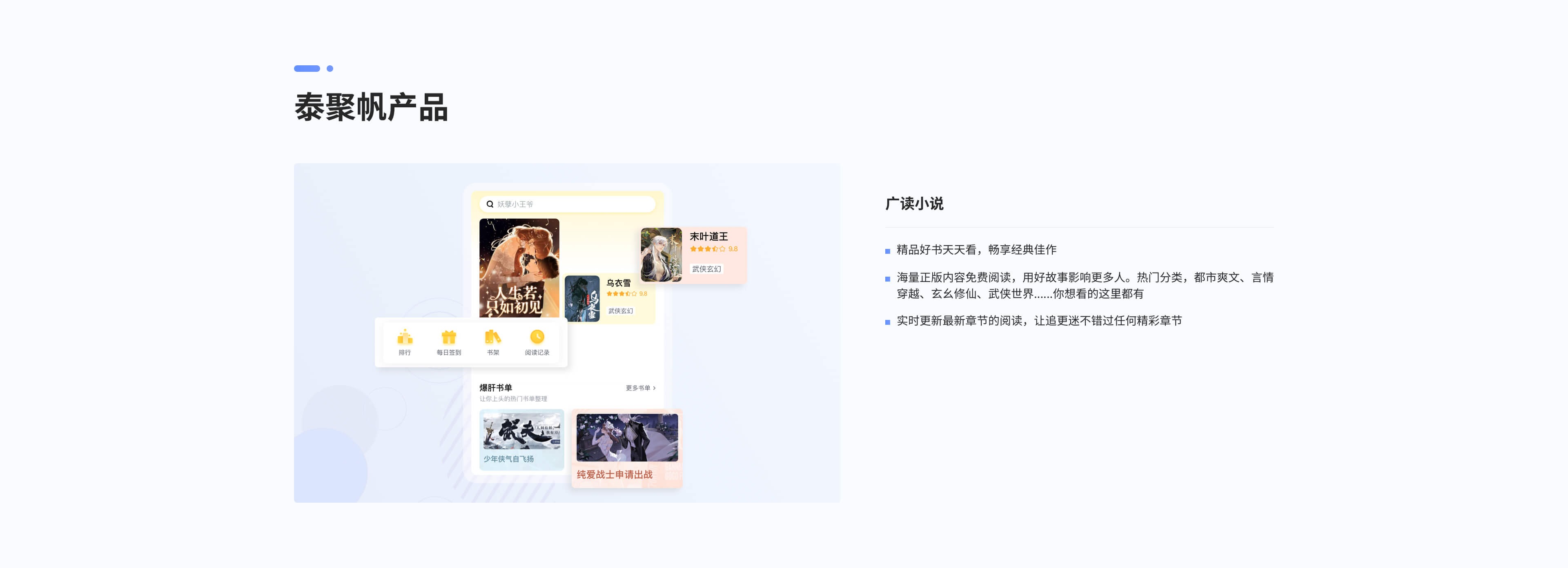
Task: Click the 每日签到 gift icon
Action: pyautogui.click(x=449, y=337)
